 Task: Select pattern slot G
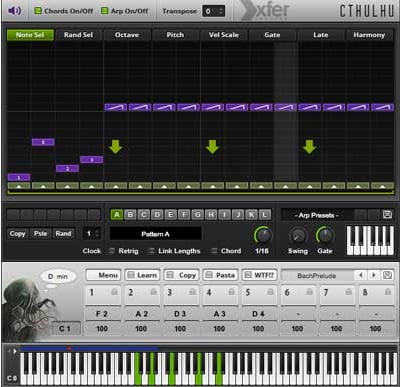(x=197, y=215)
